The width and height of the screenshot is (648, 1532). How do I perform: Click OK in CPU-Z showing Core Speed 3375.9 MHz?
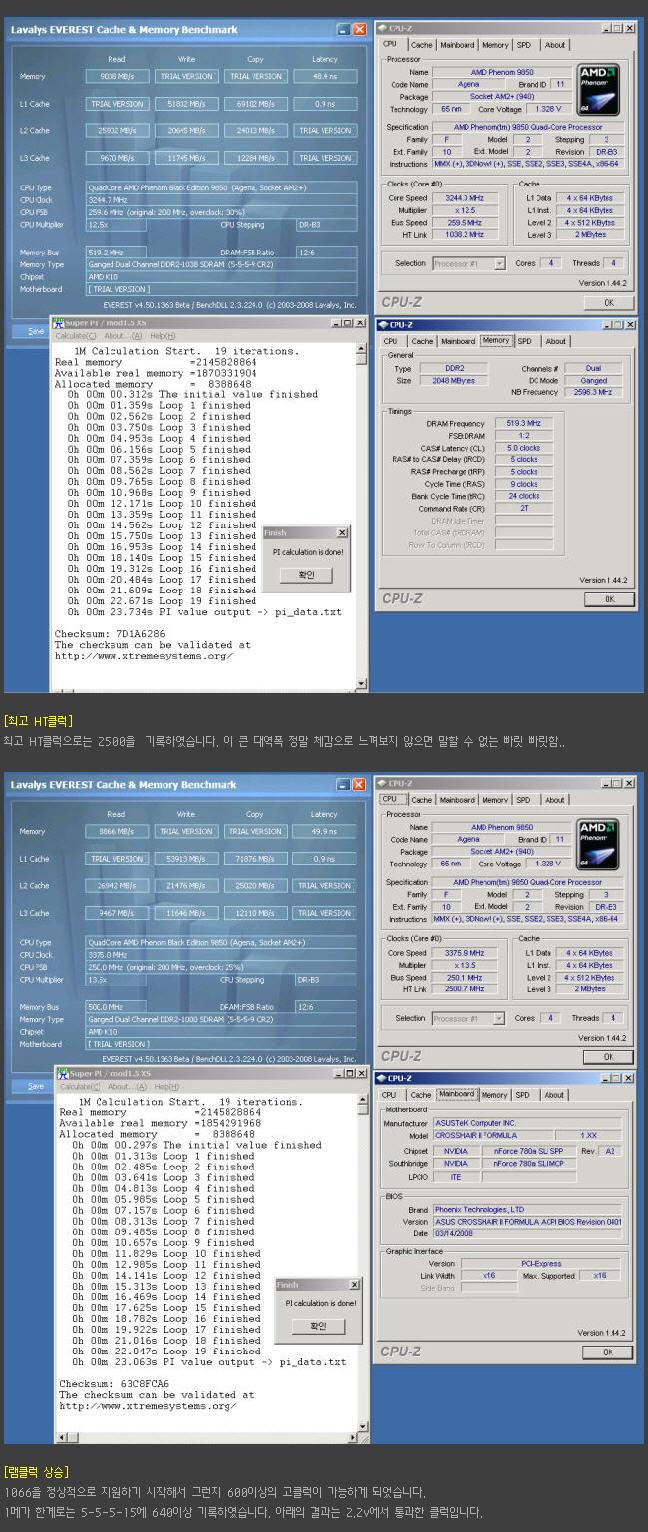click(x=609, y=1057)
